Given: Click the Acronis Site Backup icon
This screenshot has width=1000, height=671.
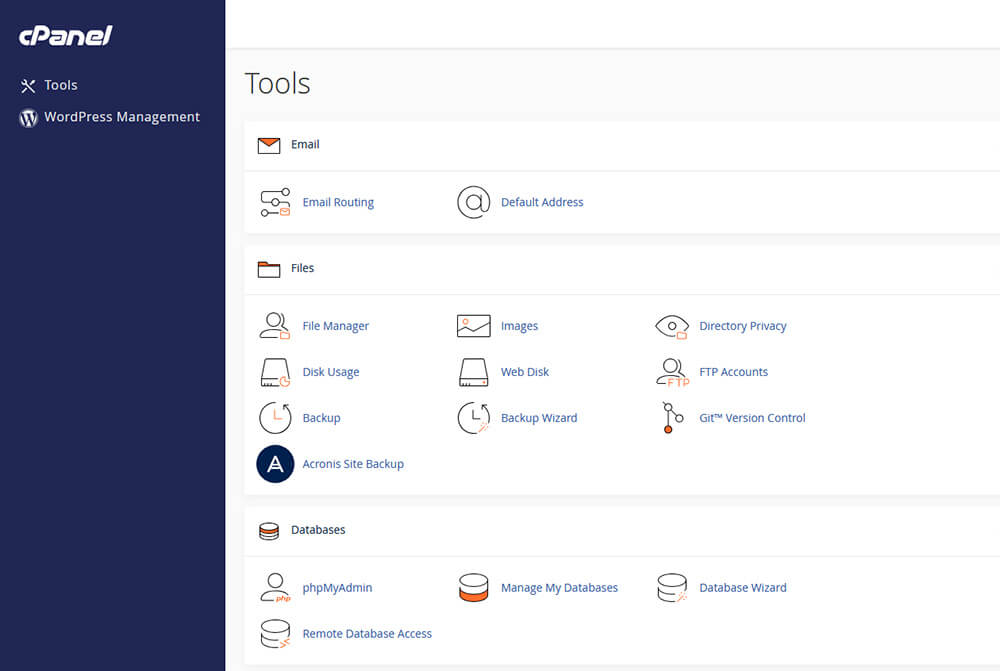Looking at the screenshot, I should [275, 464].
